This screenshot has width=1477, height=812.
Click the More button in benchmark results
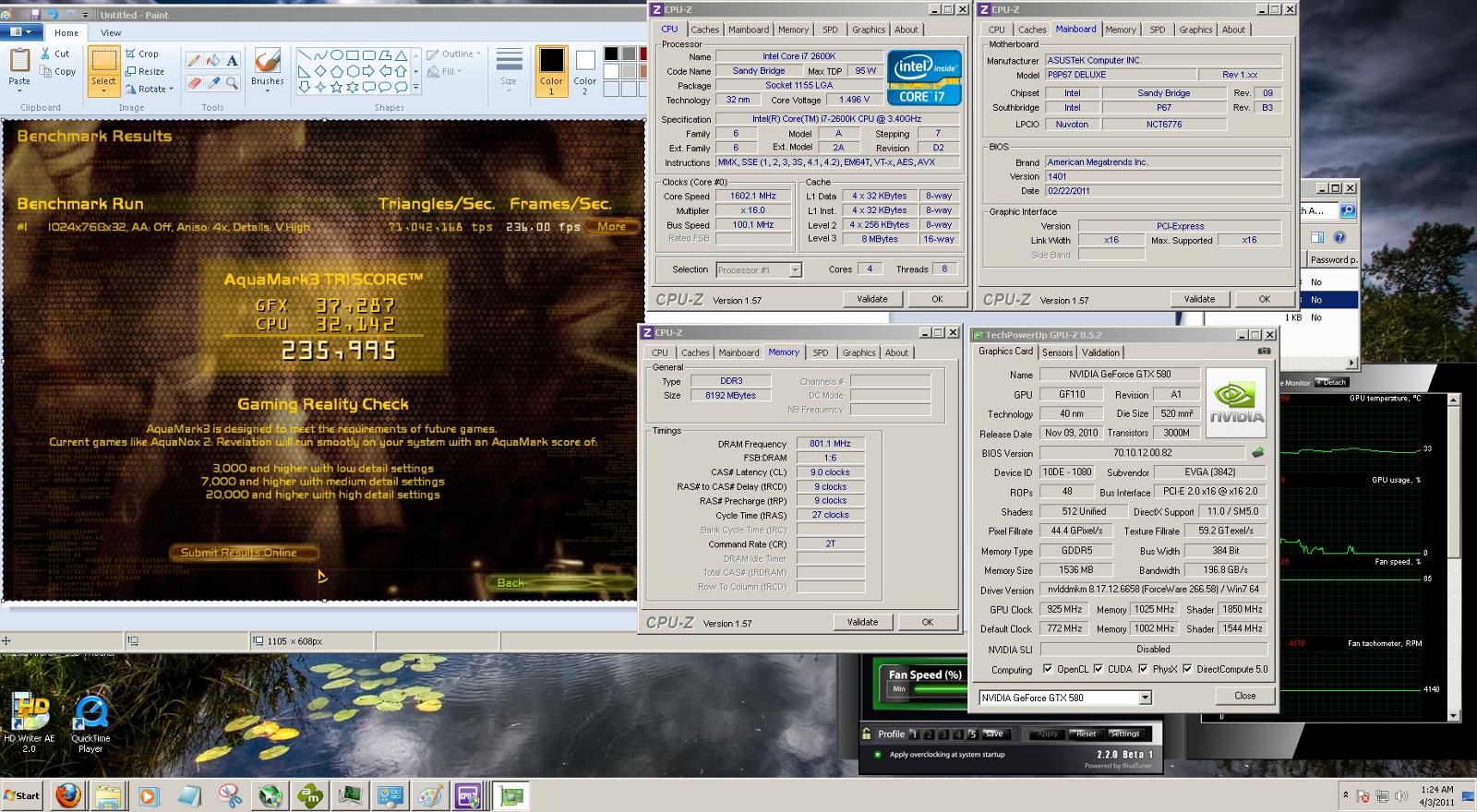pos(612,226)
